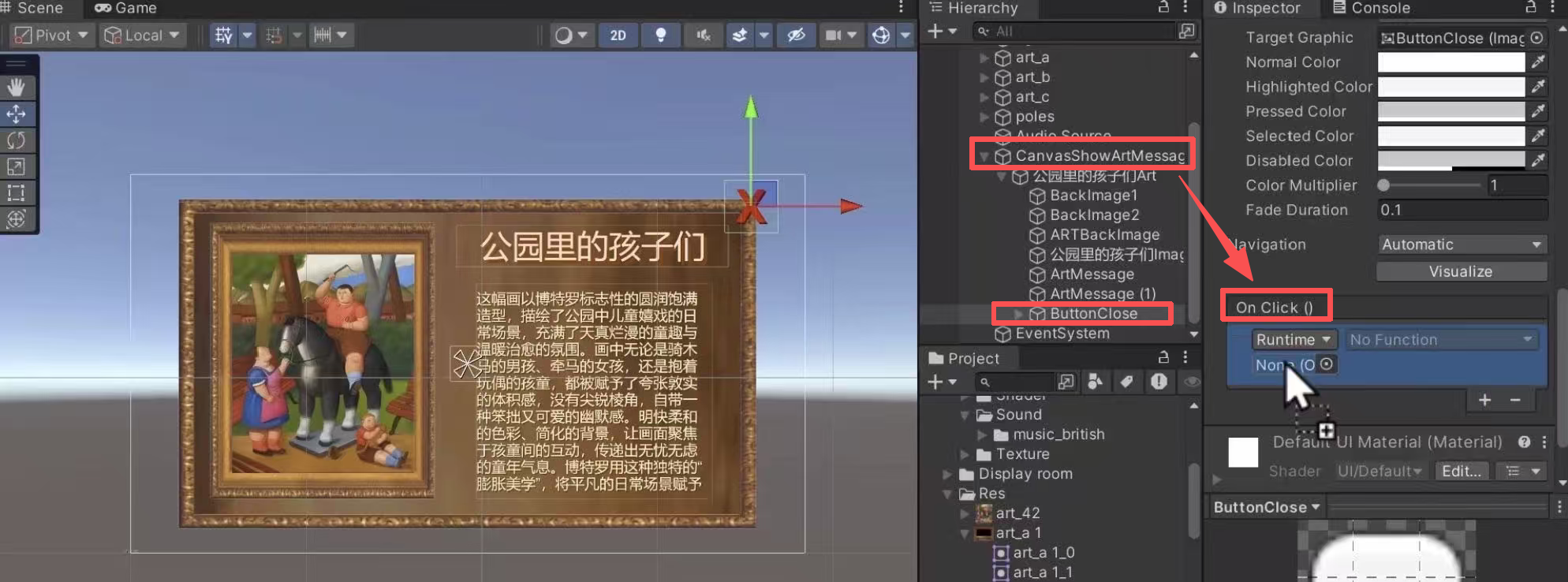
Task: Open the Hierarchy create (+) menu
Action: (x=942, y=31)
